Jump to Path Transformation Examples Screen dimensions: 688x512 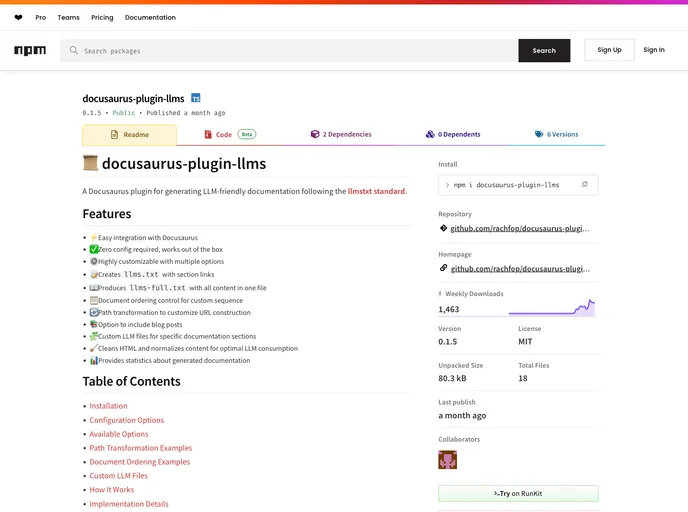141,448
